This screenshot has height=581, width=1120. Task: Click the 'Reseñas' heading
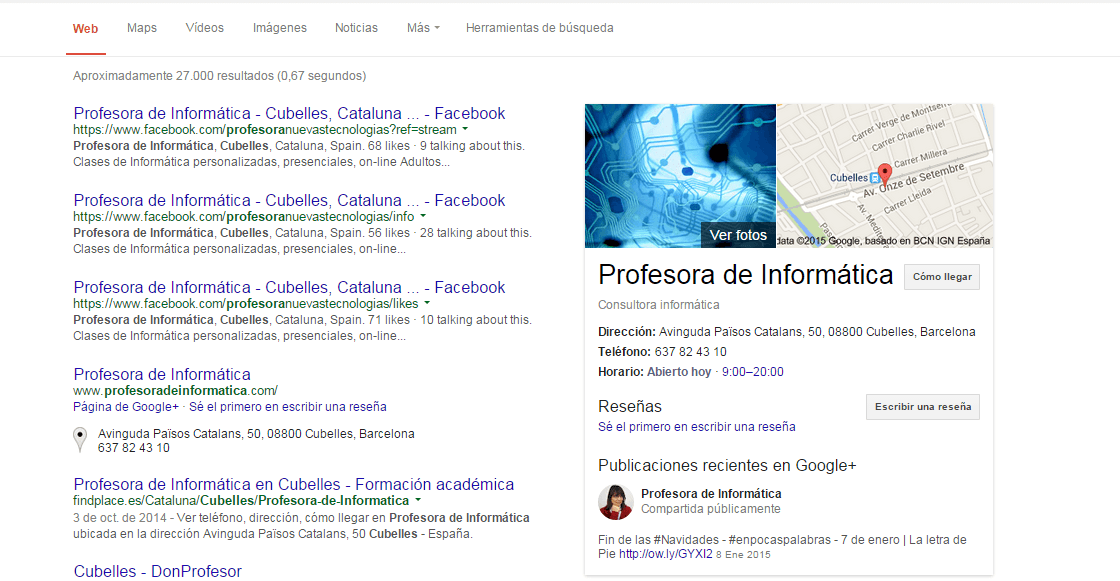click(x=630, y=407)
